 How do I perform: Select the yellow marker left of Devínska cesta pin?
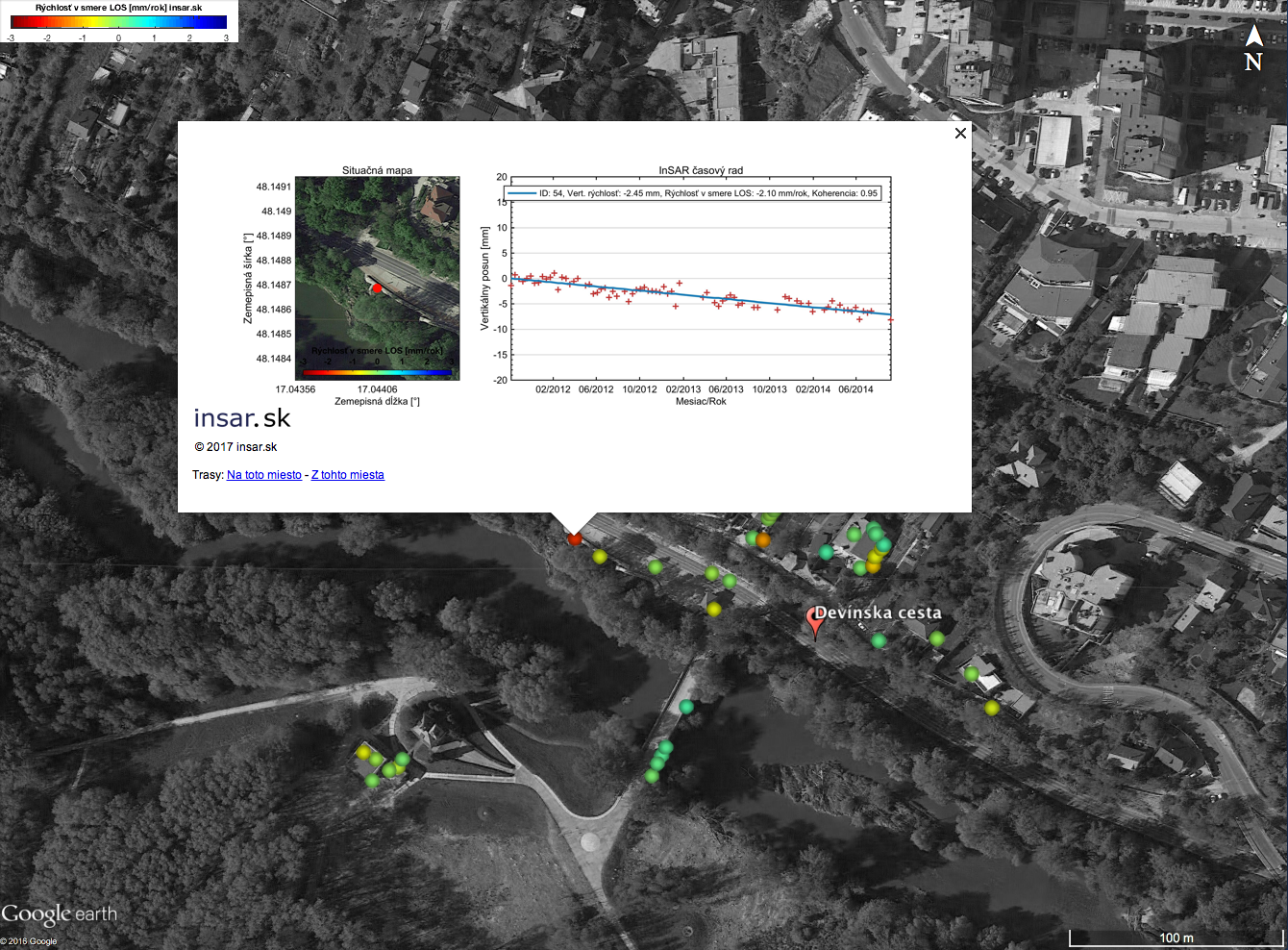coord(713,609)
